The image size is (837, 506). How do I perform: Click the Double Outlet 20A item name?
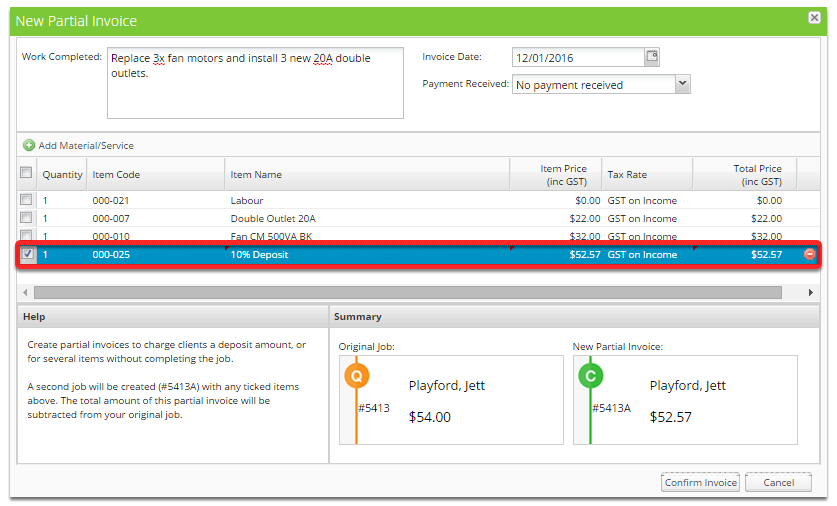273,219
